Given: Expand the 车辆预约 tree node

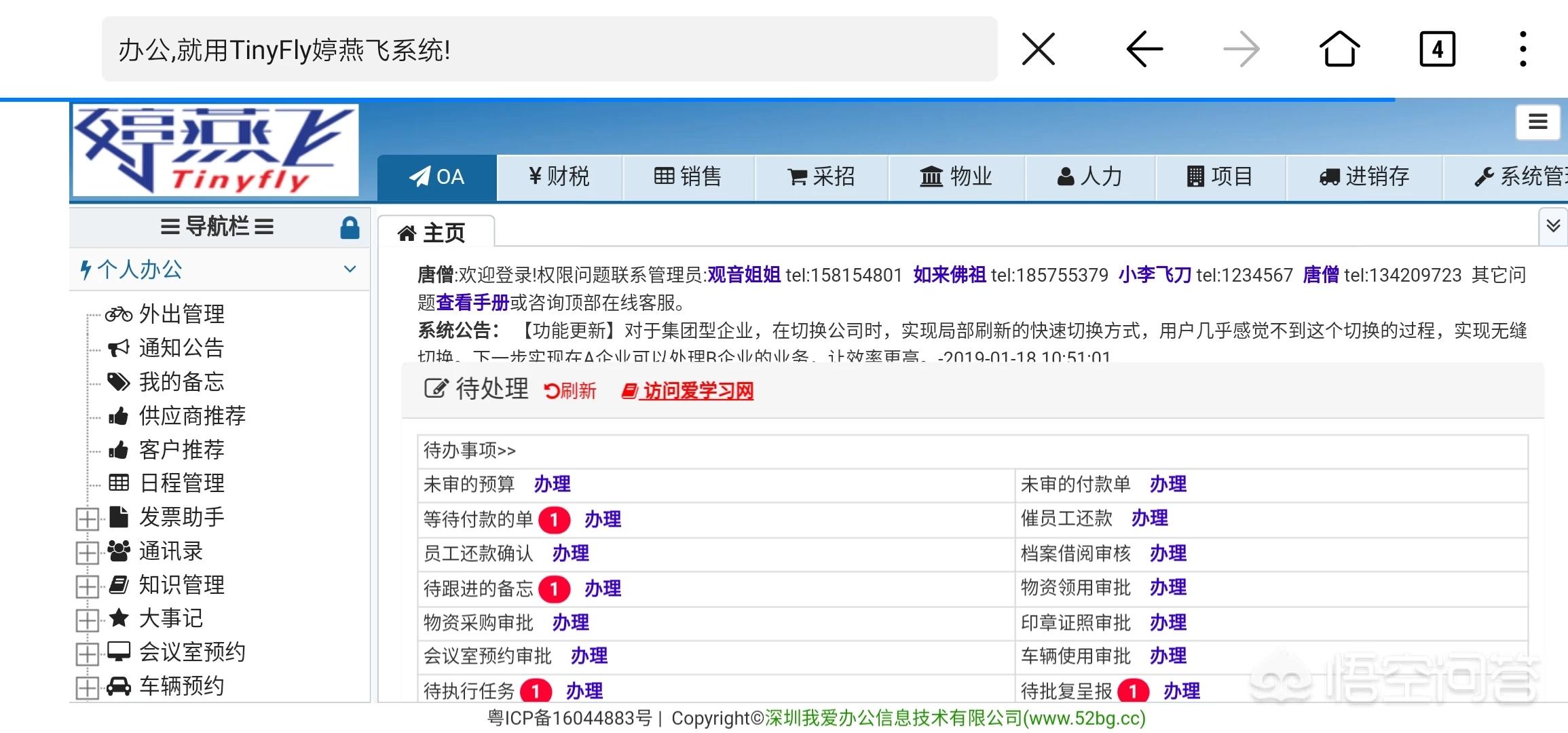Looking at the screenshot, I should pos(87,688).
